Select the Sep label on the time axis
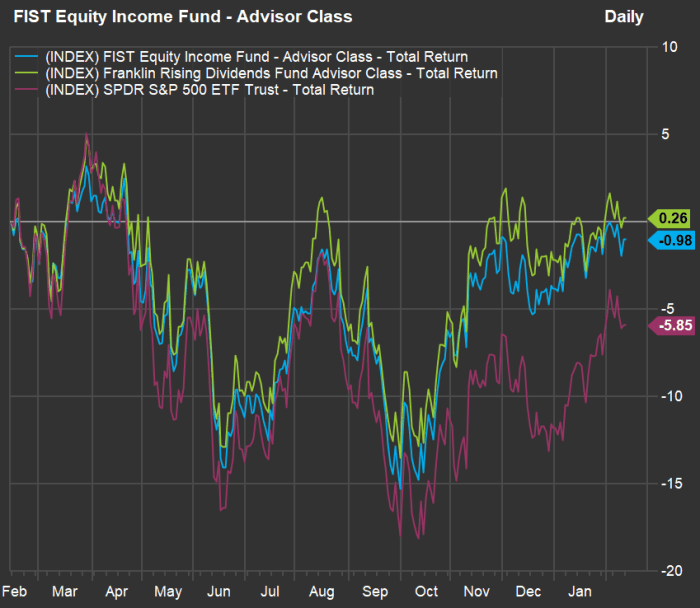 pyautogui.click(x=374, y=591)
